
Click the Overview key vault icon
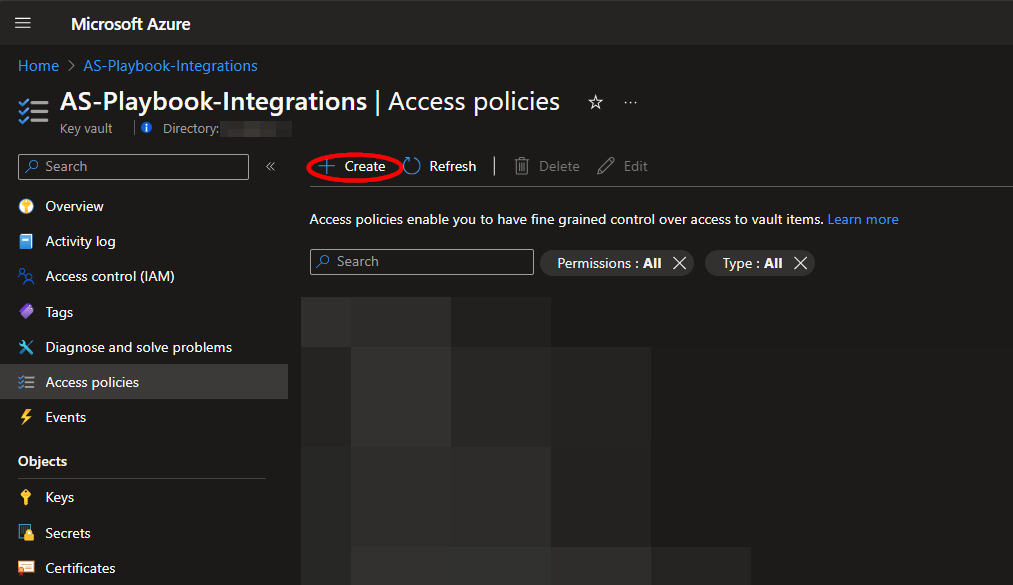click(x=26, y=206)
